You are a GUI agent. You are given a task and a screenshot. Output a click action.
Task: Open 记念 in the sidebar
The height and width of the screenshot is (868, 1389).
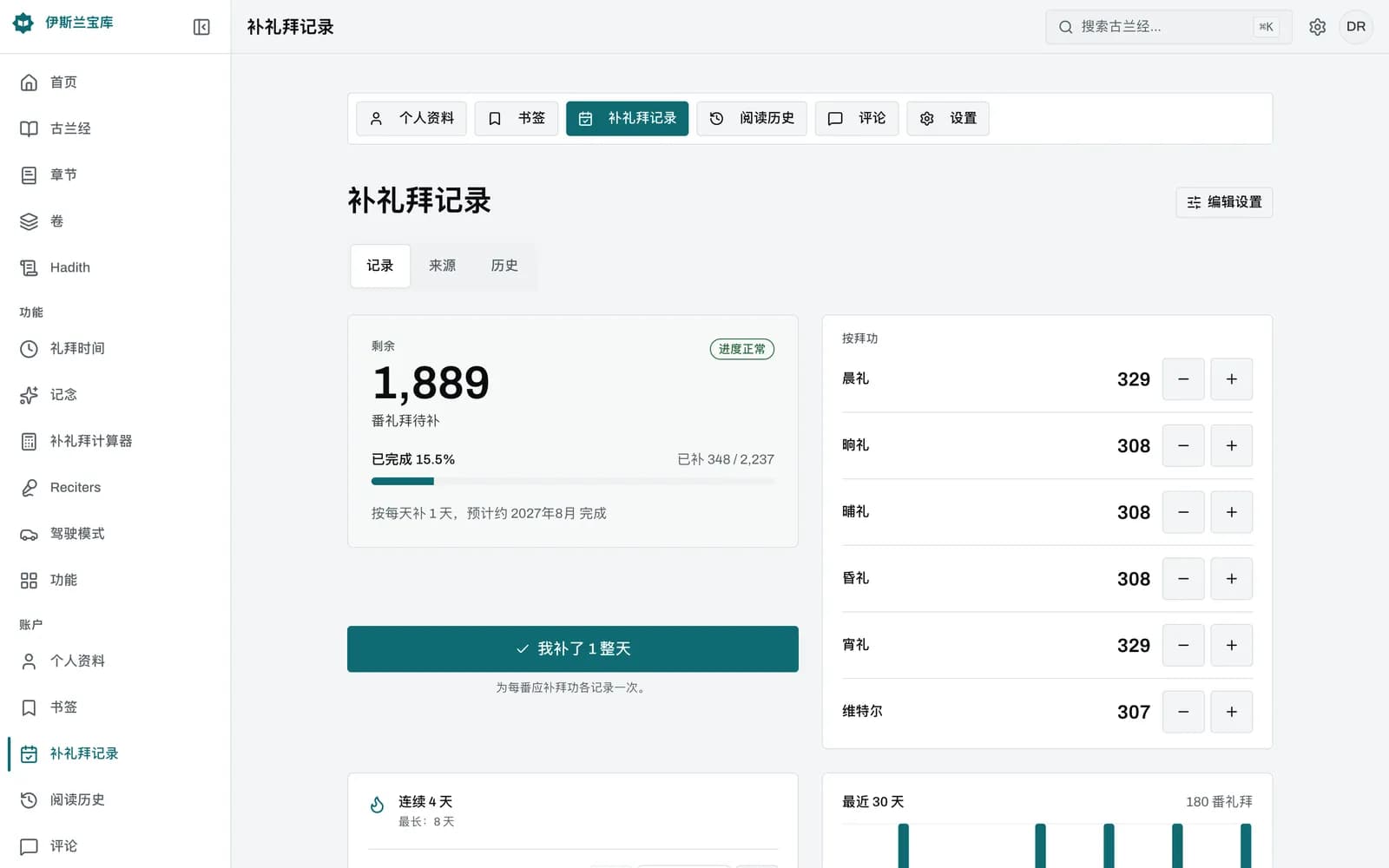[x=115, y=395]
